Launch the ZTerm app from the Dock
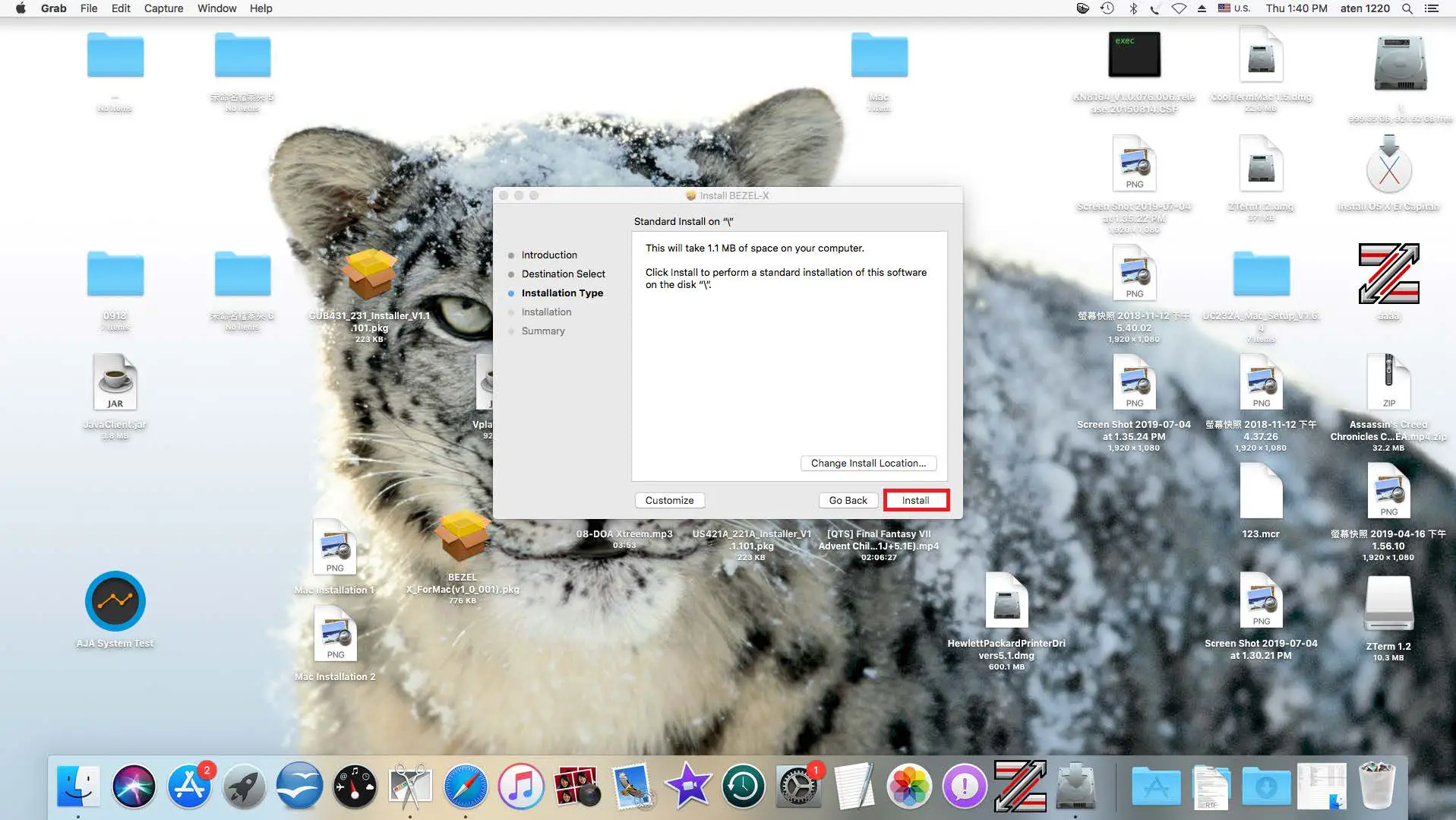 pyautogui.click(x=1021, y=786)
